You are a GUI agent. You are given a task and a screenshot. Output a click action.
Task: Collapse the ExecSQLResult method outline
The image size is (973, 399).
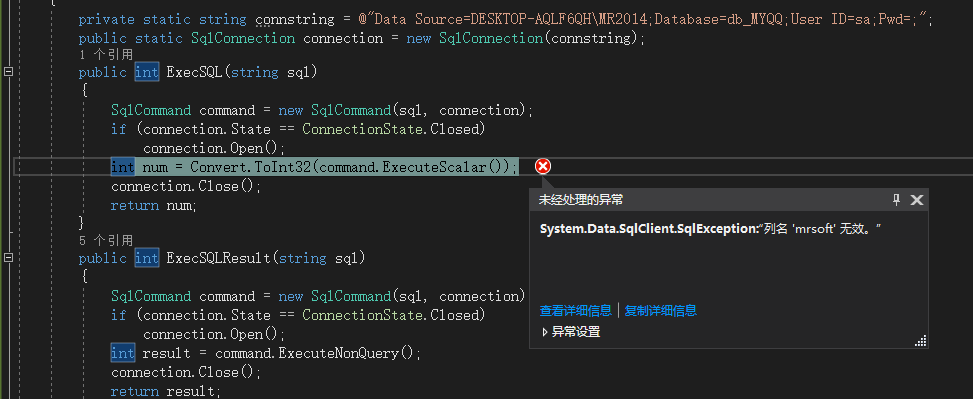[x=8, y=258]
